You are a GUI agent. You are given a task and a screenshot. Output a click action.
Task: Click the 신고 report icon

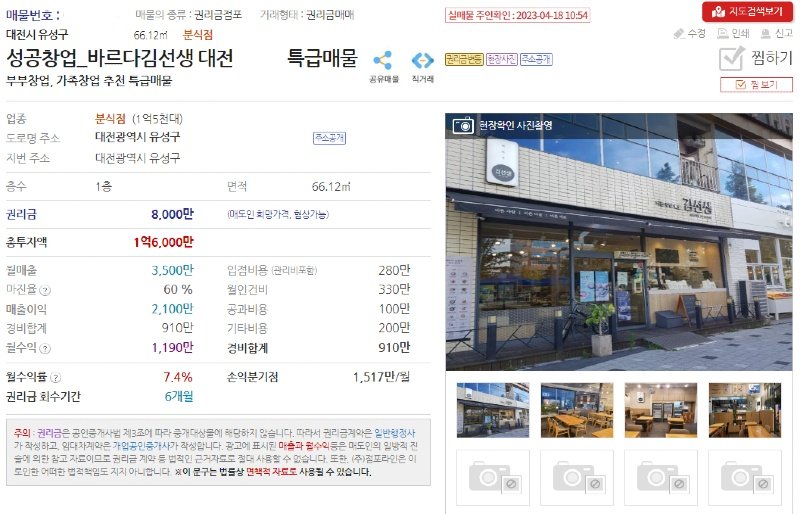click(765, 34)
